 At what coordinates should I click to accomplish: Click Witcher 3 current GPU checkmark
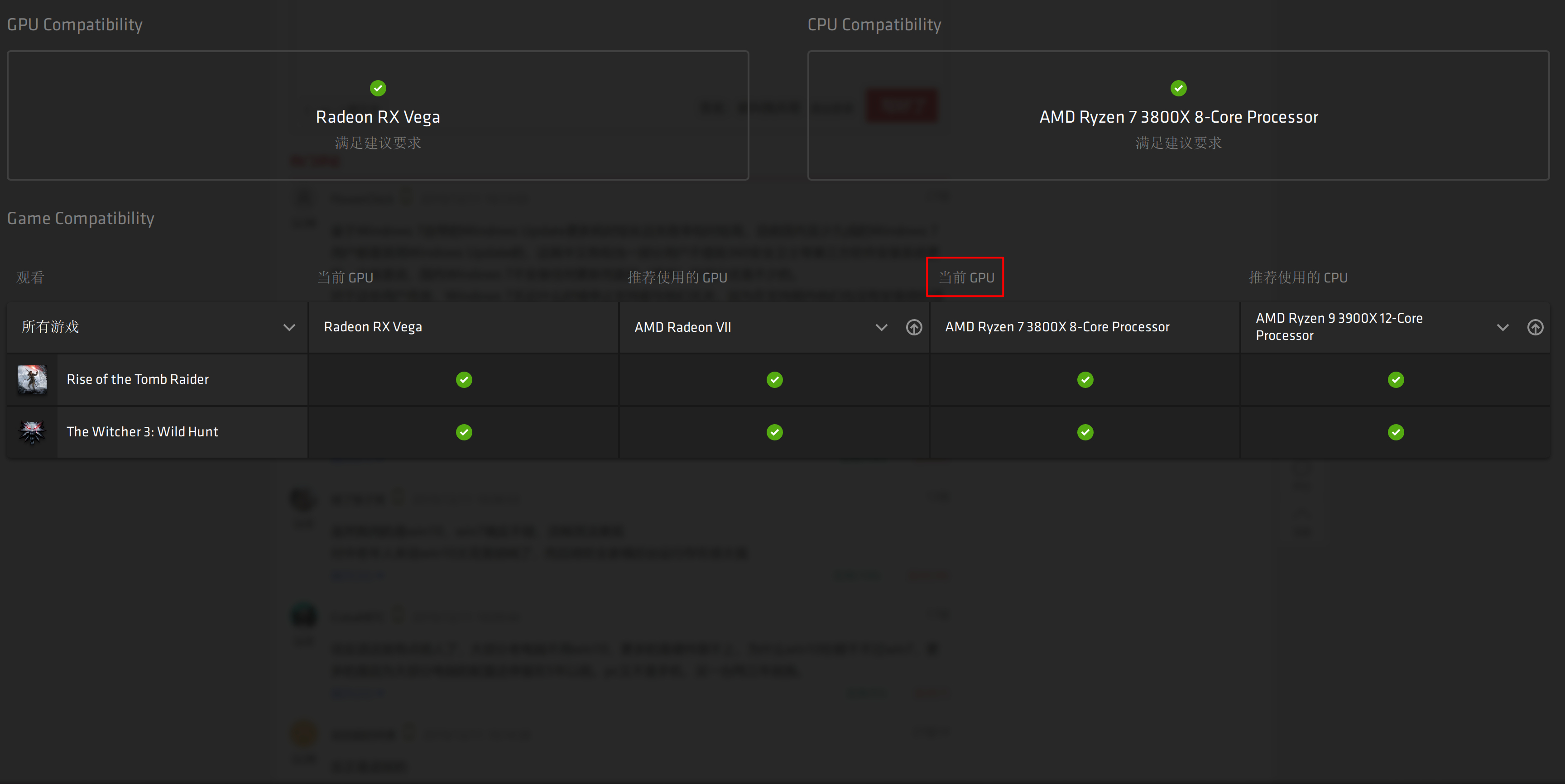tap(464, 432)
